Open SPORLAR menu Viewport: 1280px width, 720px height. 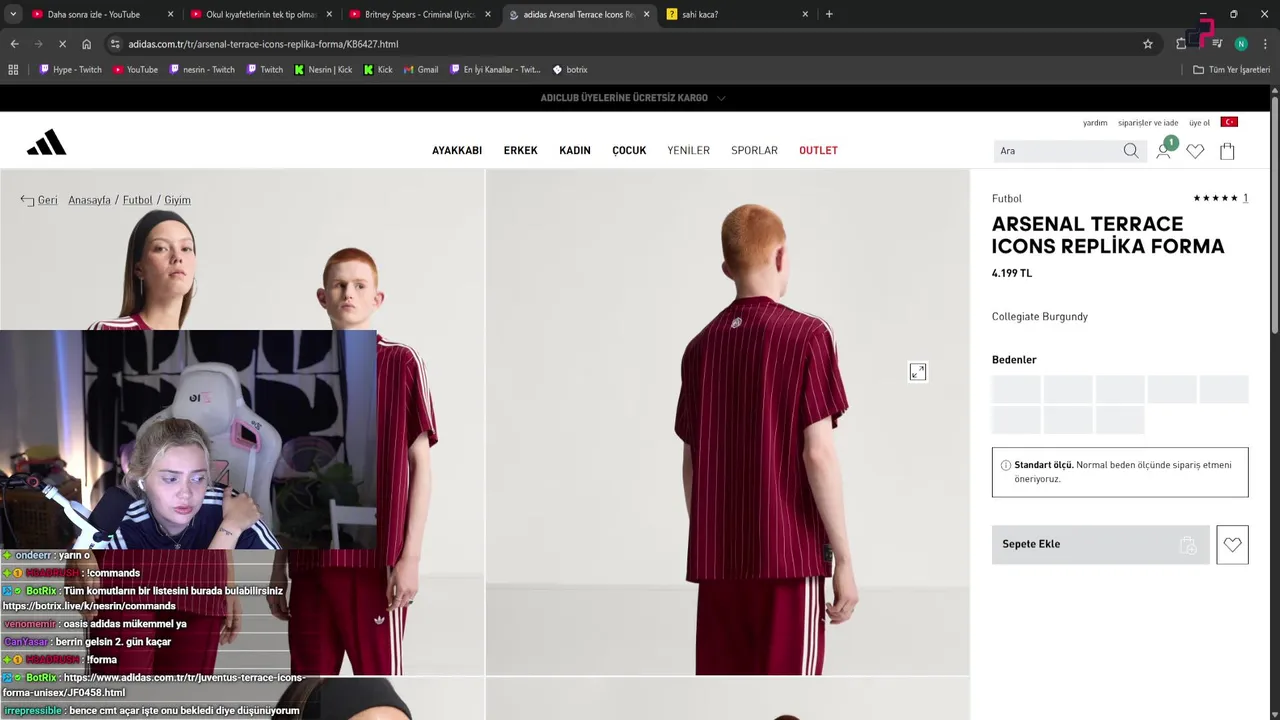point(754,151)
